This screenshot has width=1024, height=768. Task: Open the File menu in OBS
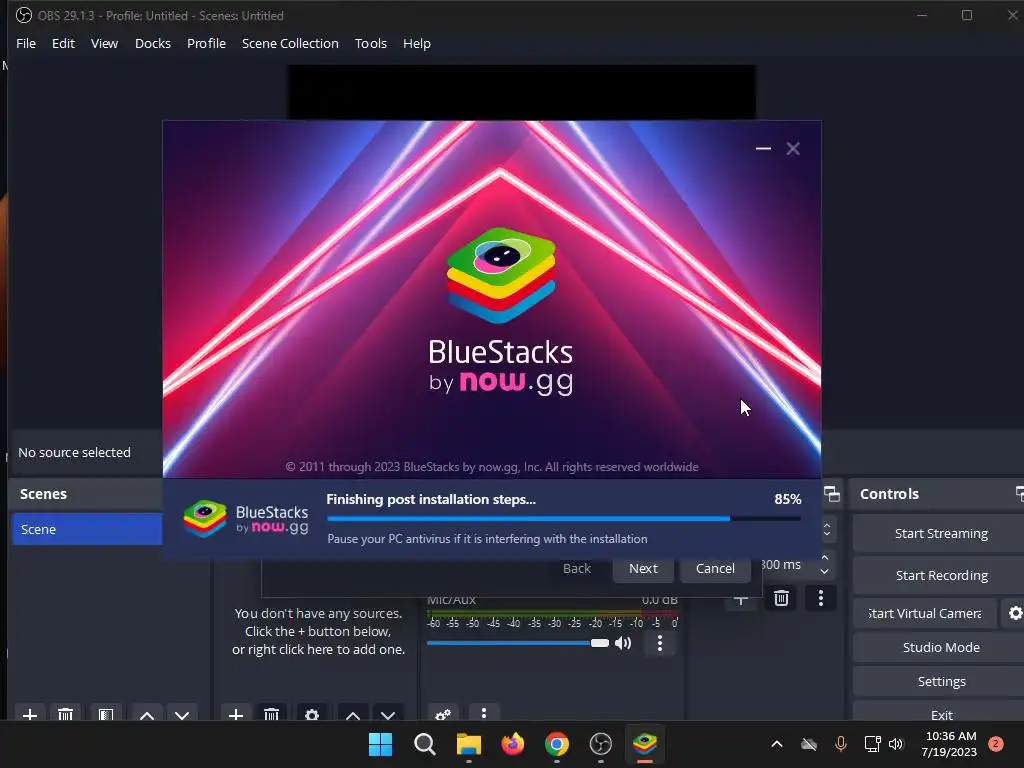pos(26,43)
